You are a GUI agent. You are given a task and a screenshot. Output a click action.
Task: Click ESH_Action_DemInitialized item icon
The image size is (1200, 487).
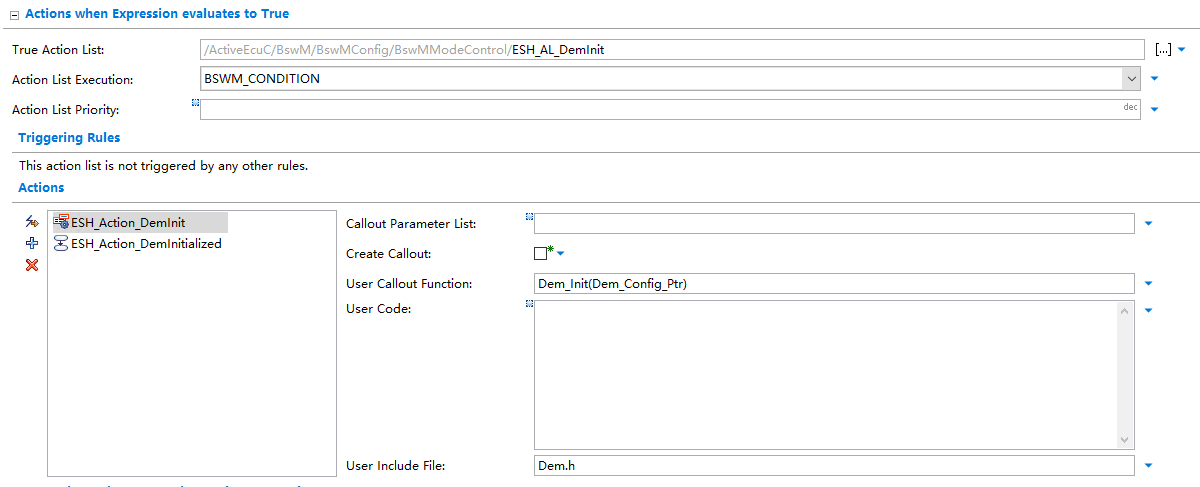(61, 243)
